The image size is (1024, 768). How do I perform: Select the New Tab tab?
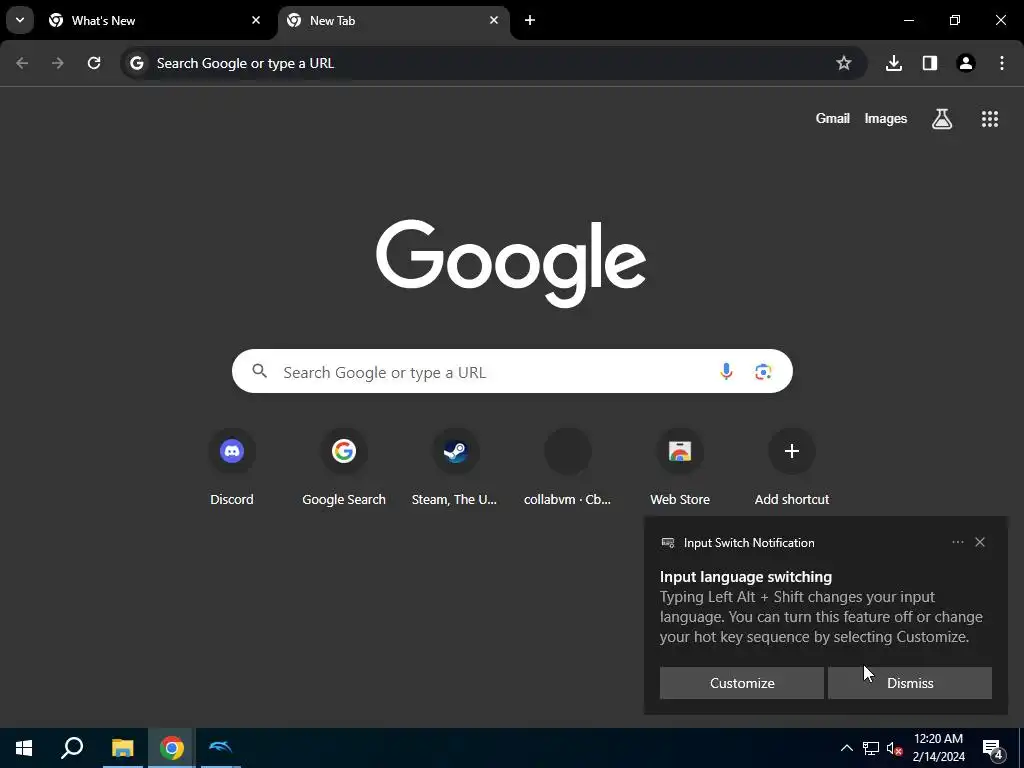point(394,20)
